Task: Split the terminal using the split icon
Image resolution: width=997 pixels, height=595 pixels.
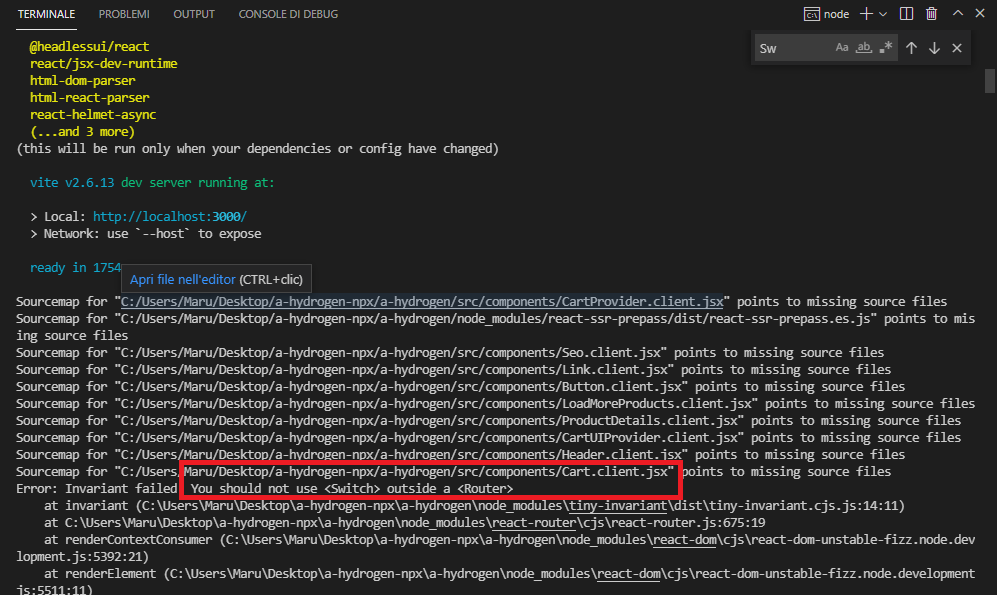Action: click(x=906, y=13)
